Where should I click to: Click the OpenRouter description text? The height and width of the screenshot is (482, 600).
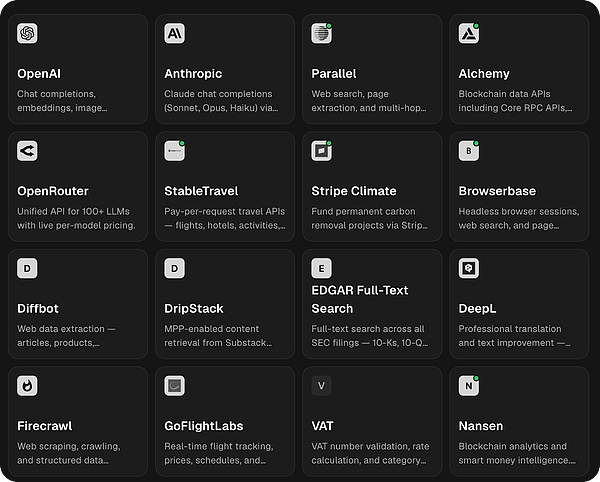tap(76, 218)
